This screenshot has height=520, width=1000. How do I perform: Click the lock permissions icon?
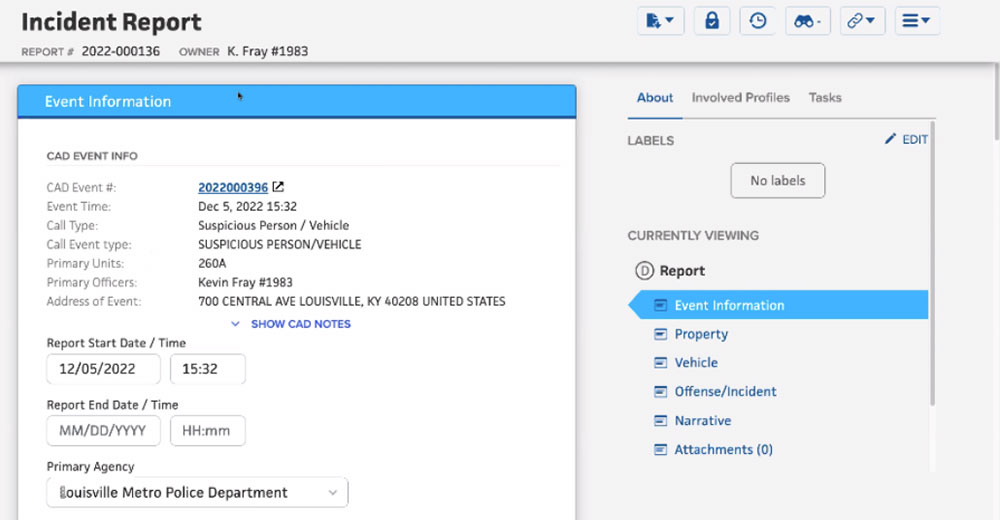tap(711, 21)
